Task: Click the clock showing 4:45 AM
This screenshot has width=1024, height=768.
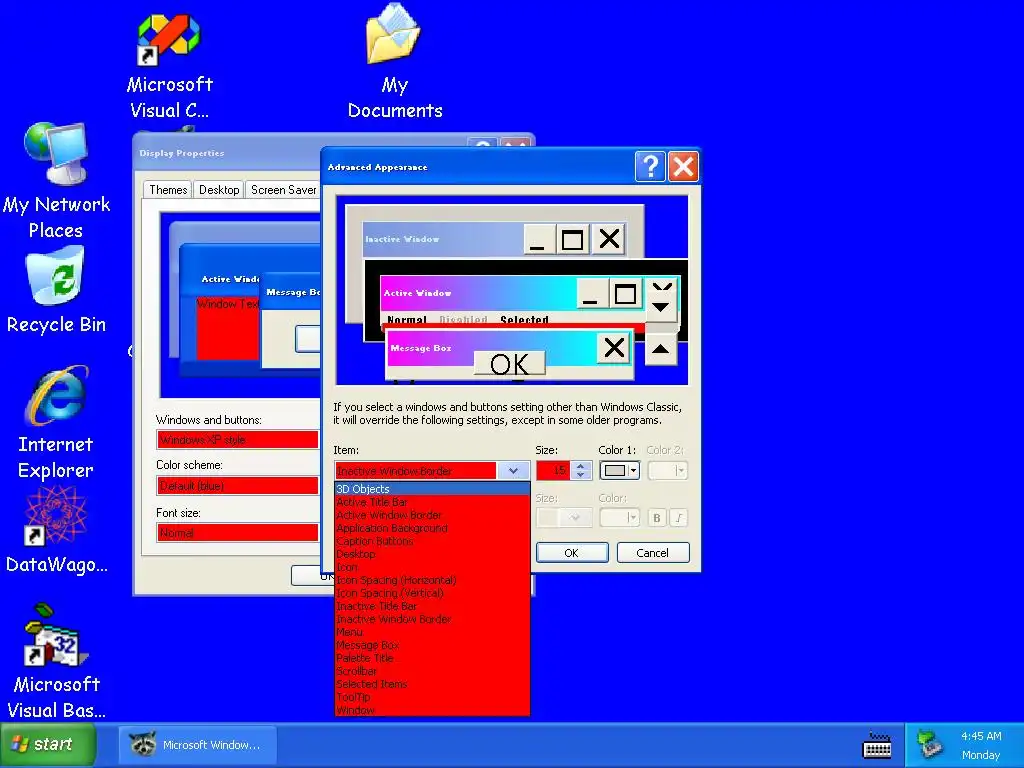Action: (981, 736)
